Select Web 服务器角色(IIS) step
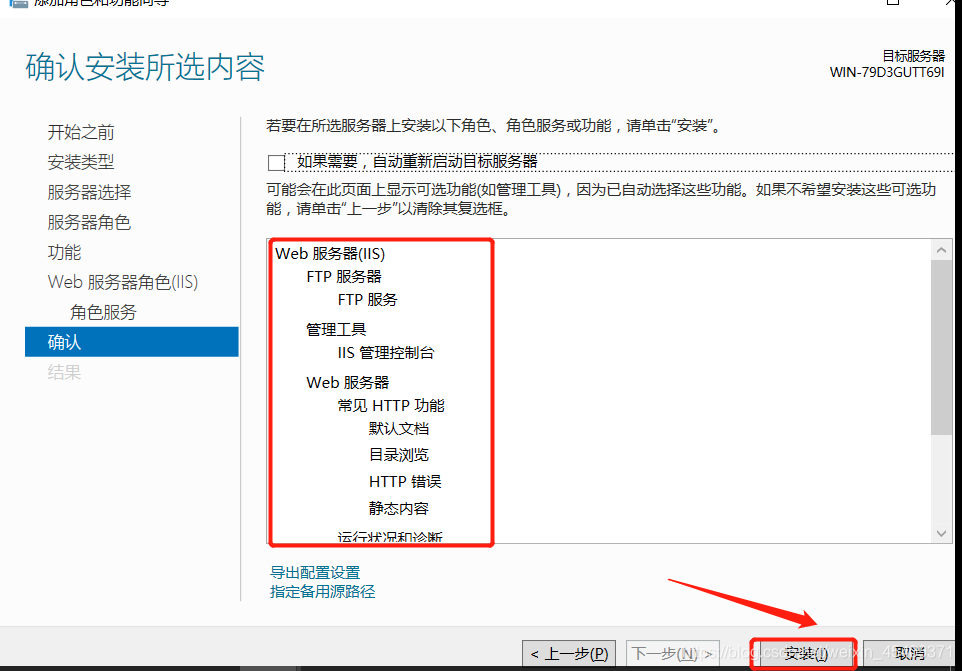This screenshot has width=962, height=671. coord(123,282)
